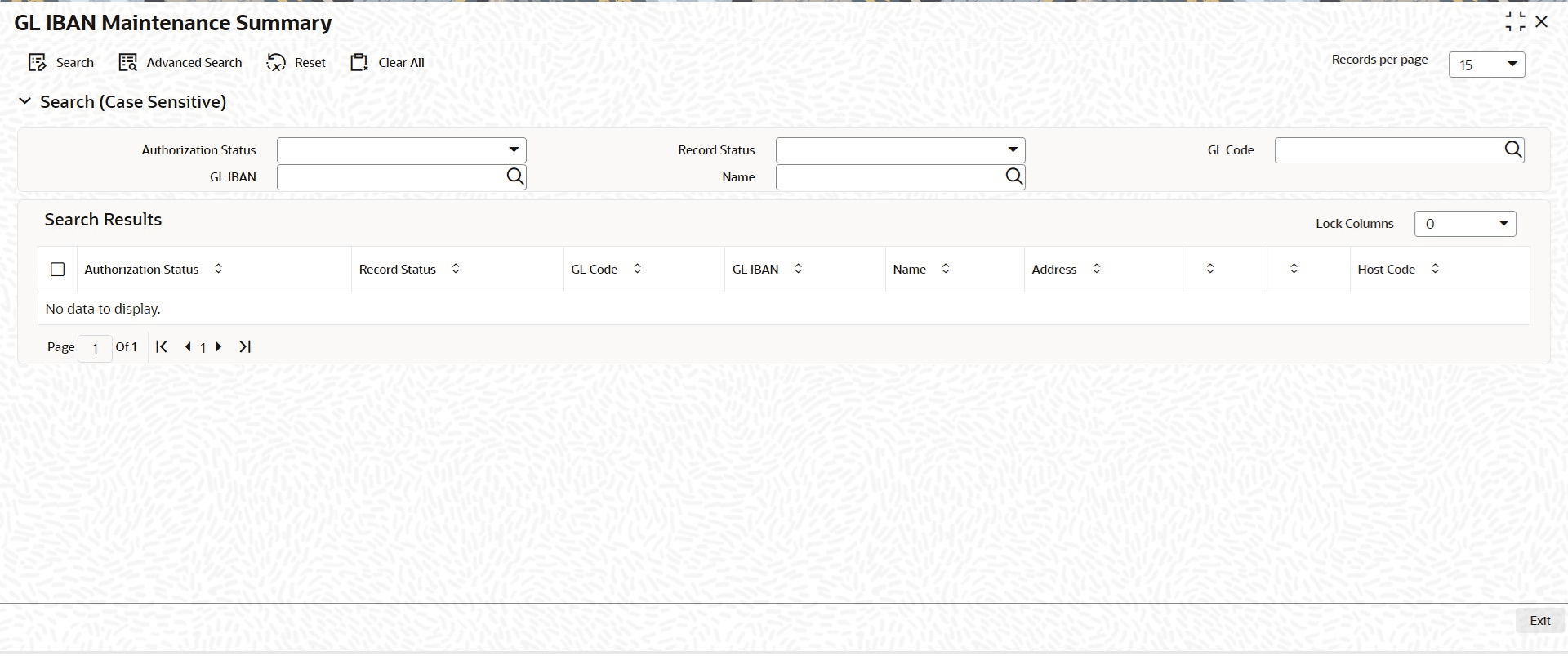Focus the GL Code input field
Screen dimensions: 1568x656
(1388, 150)
